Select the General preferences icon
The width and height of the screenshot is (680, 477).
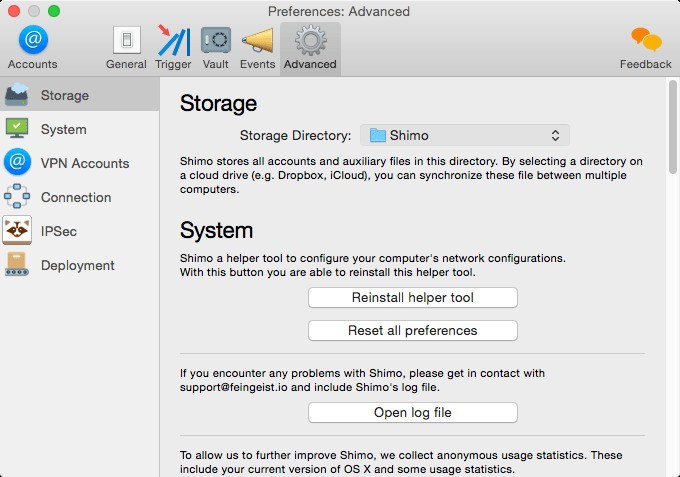tap(126, 41)
